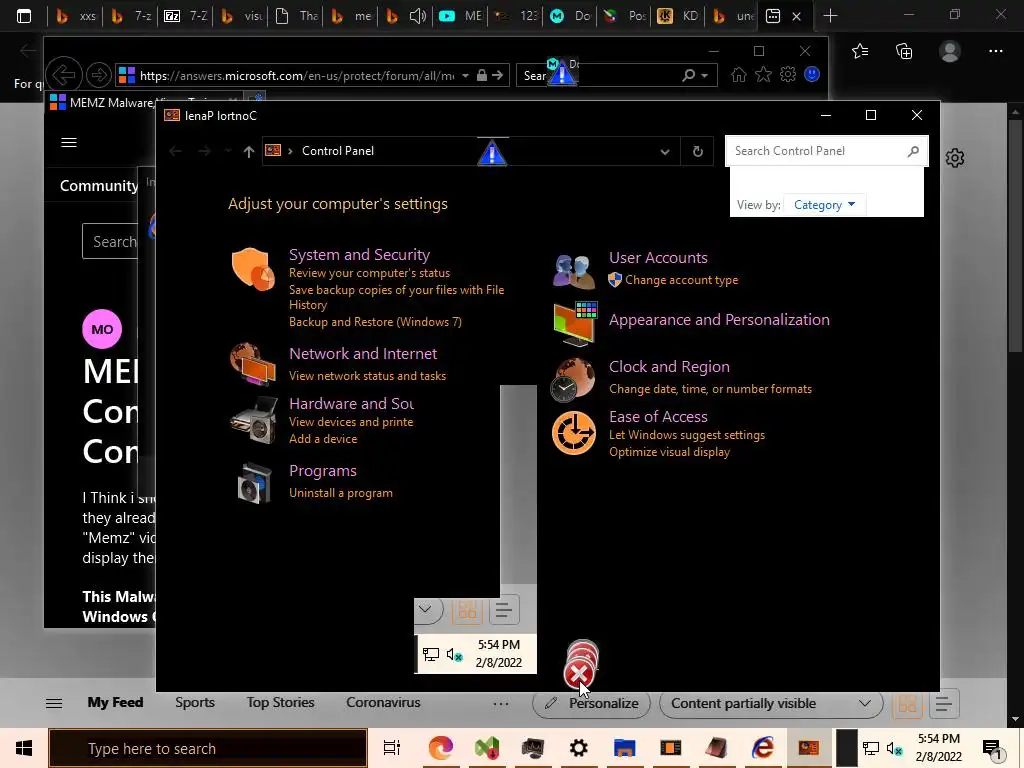The image size is (1024, 768).
Task: Open Internet Explorer on the taskbar
Action: 762,748
